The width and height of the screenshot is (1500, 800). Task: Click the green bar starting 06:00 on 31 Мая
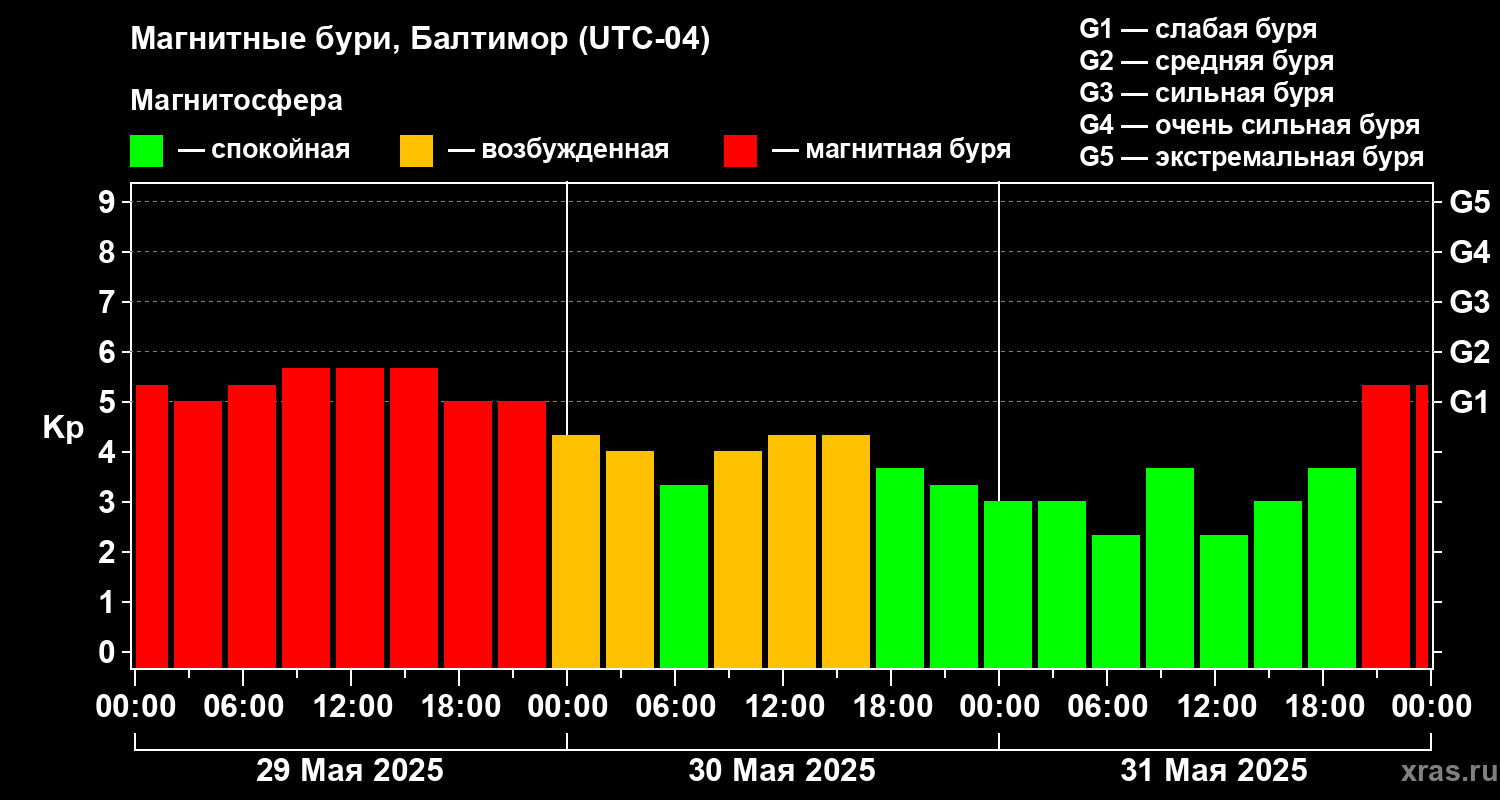pos(1116,601)
